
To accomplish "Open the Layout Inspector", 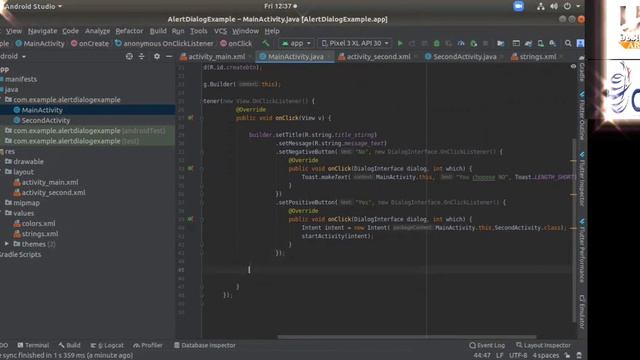I will click(543, 345).
